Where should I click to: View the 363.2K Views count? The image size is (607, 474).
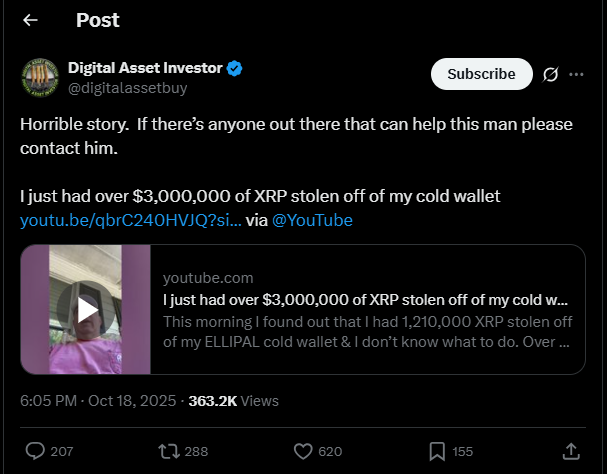click(233, 401)
